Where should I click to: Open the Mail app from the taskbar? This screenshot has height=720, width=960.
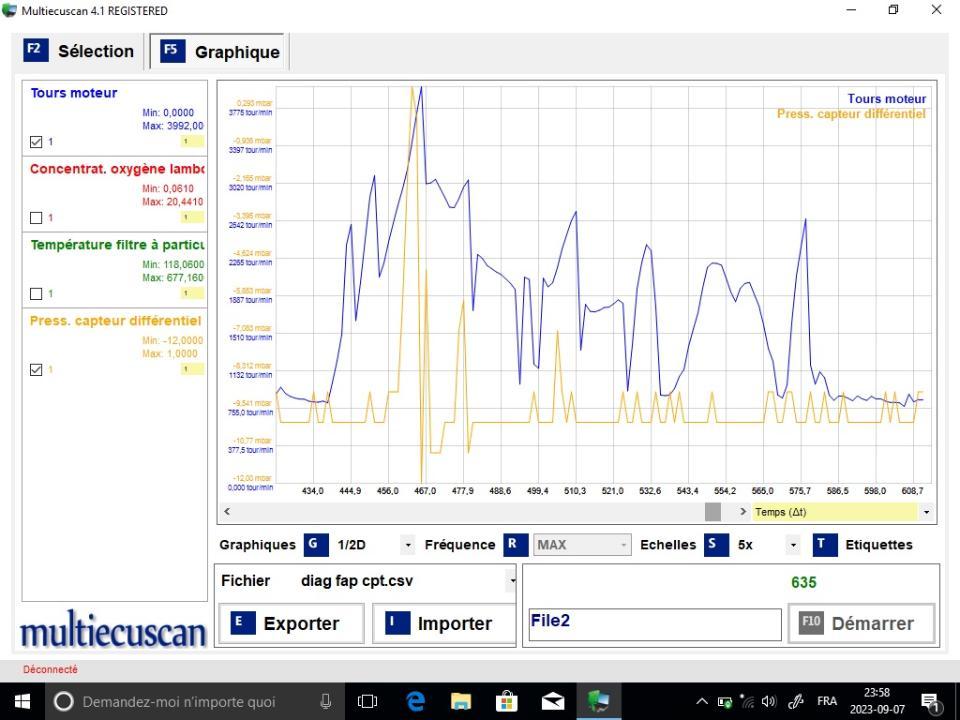click(553, 702)
